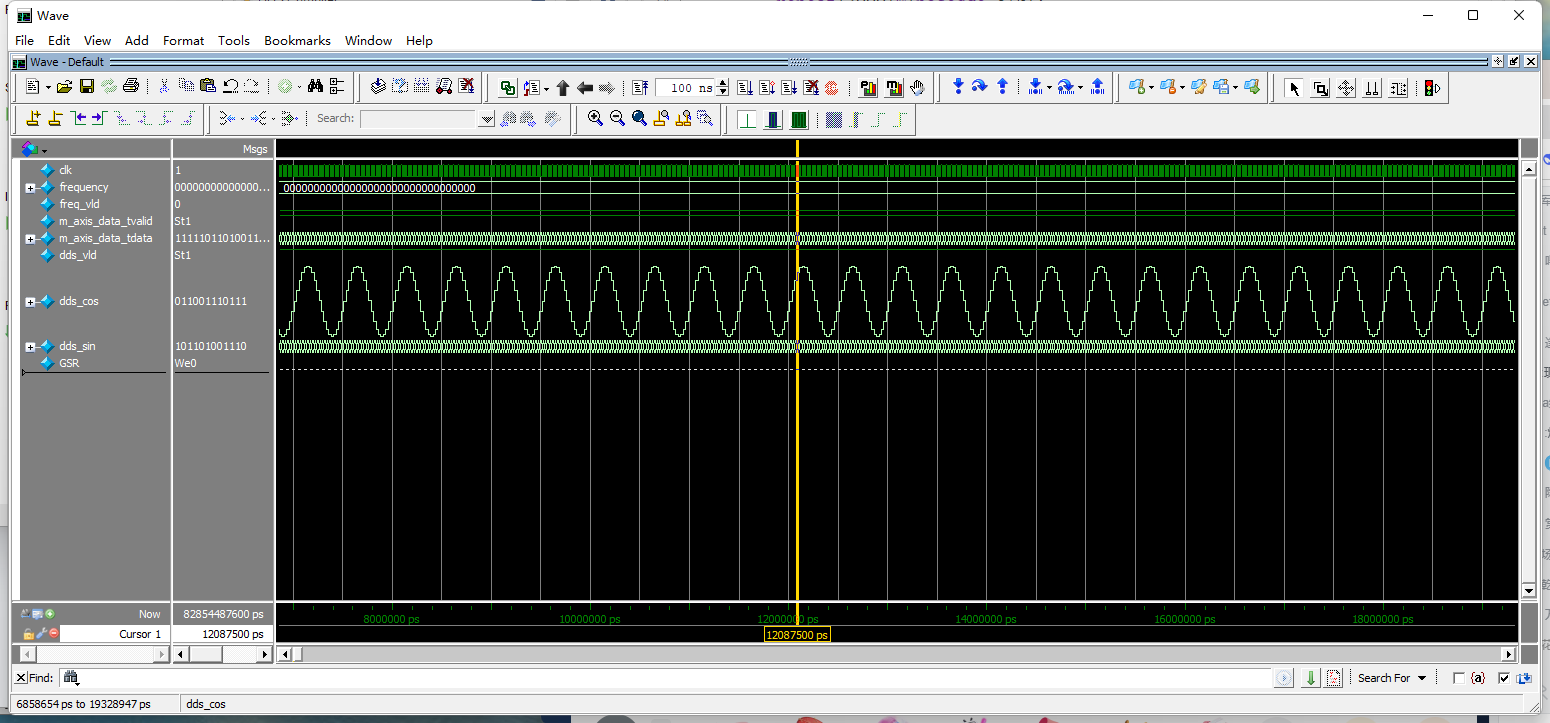Screen dimensions: 1550x723
Task: Click the Msgs column header
Action: 222,149
